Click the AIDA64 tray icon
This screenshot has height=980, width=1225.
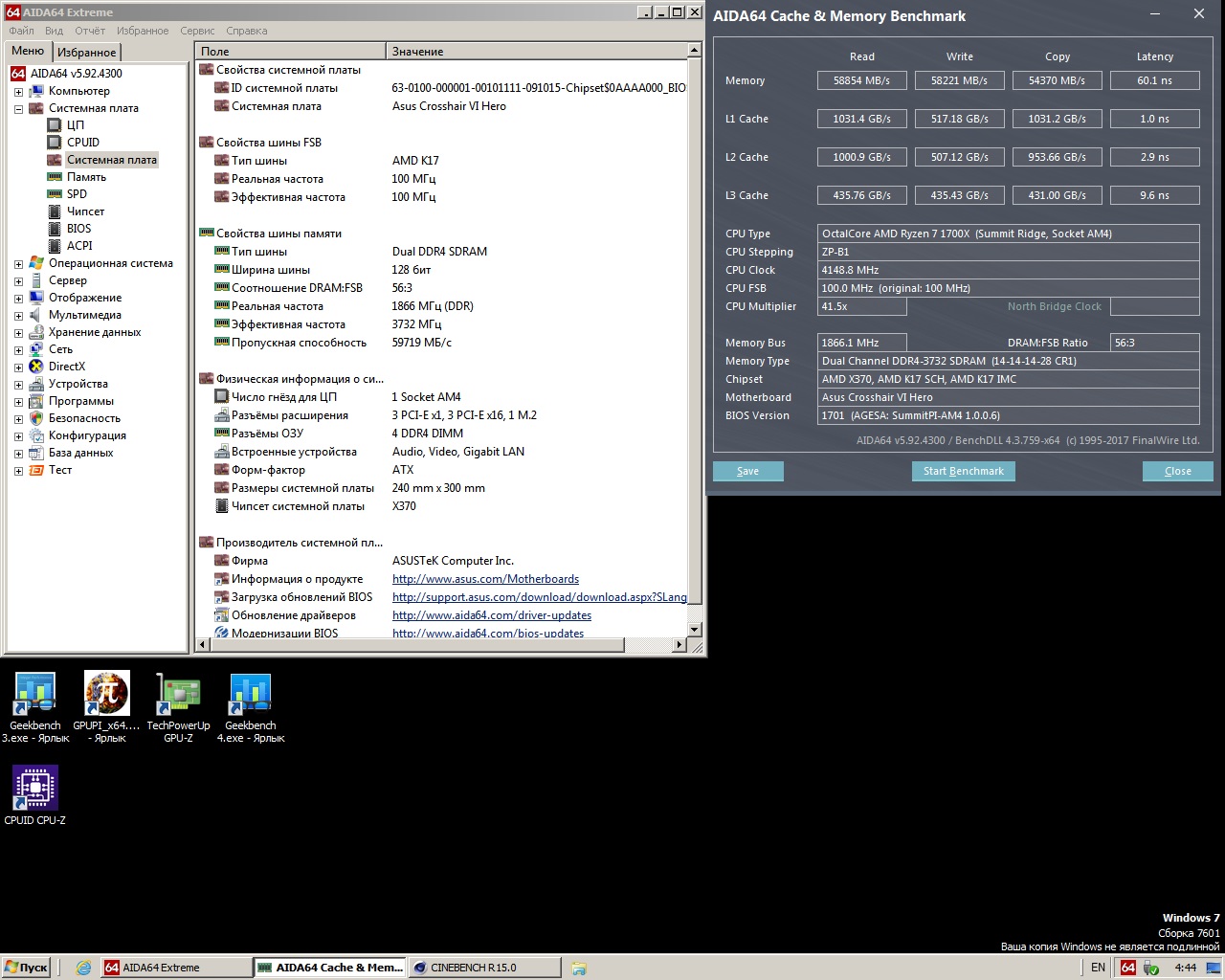[1128, 968]
